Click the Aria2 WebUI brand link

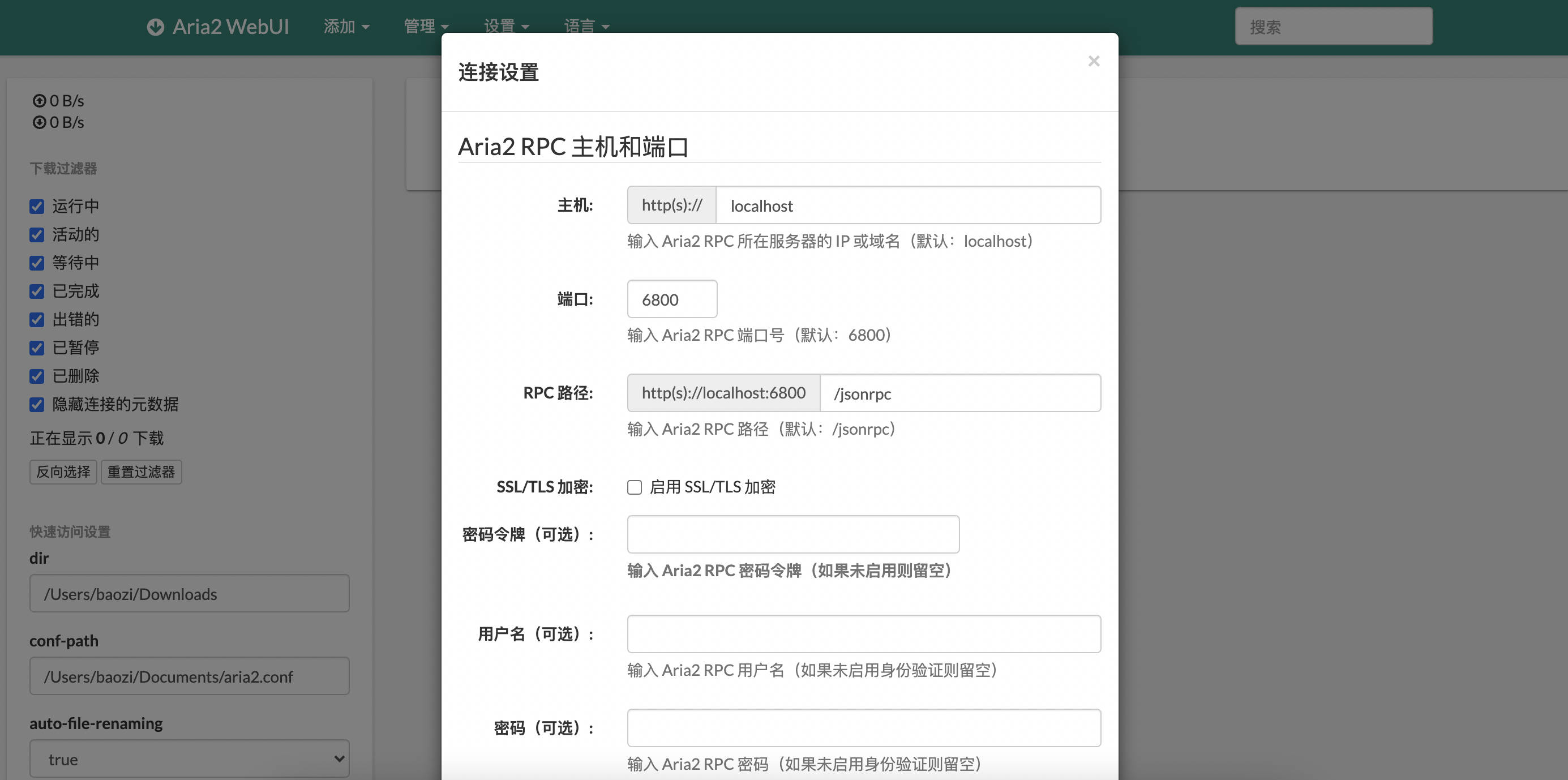(x=218, y=27)
